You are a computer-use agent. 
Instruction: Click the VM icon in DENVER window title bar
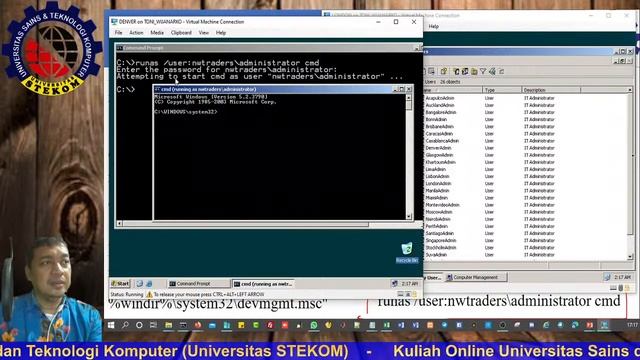(x=114, y=22)
